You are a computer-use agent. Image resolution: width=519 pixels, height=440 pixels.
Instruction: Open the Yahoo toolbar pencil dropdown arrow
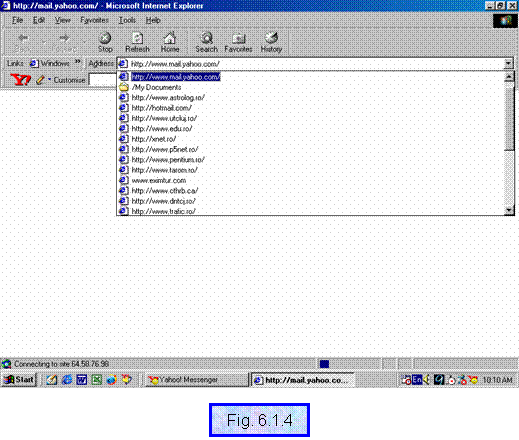49,80
